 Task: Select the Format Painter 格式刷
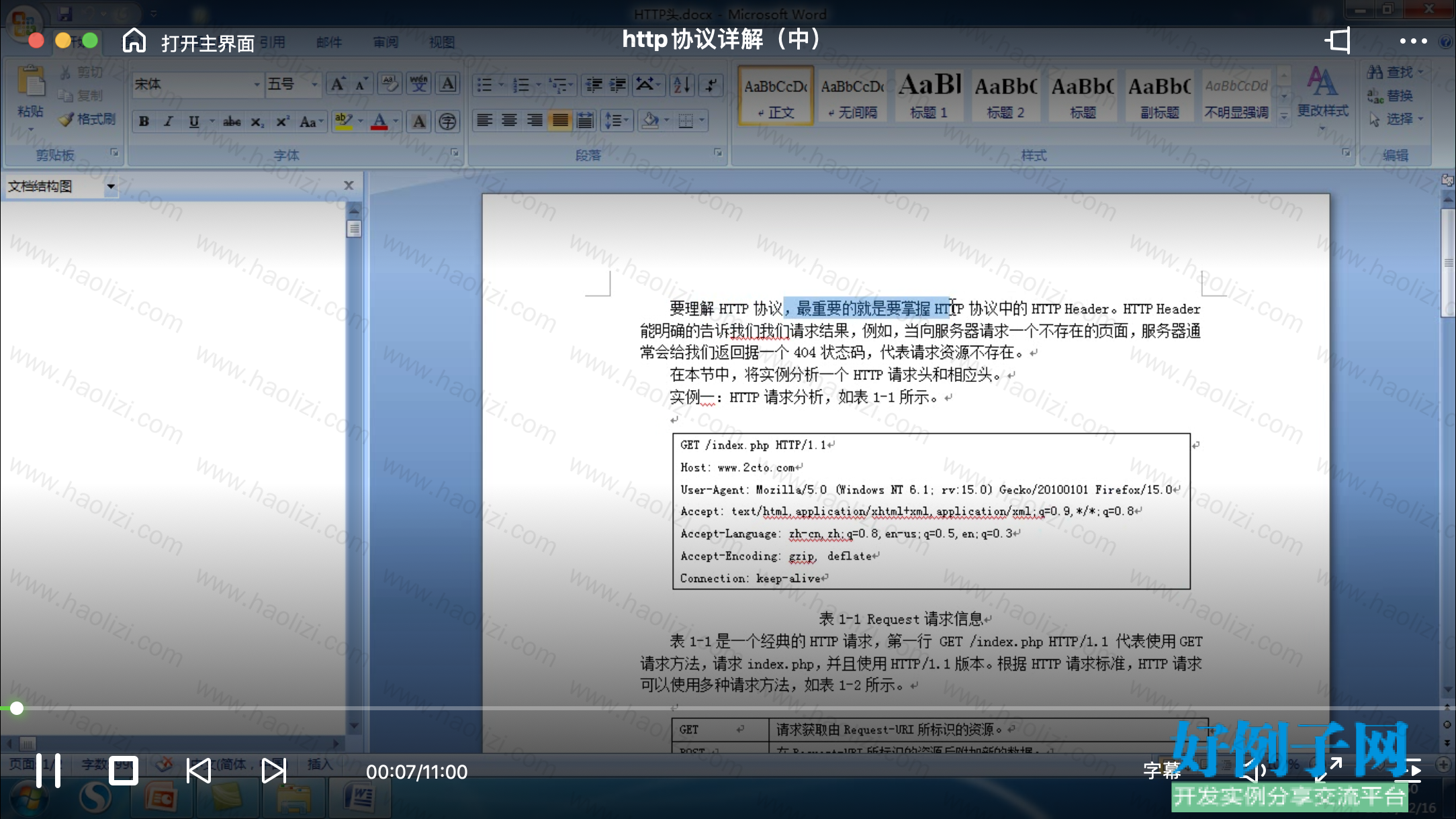[x=87, y=119]
